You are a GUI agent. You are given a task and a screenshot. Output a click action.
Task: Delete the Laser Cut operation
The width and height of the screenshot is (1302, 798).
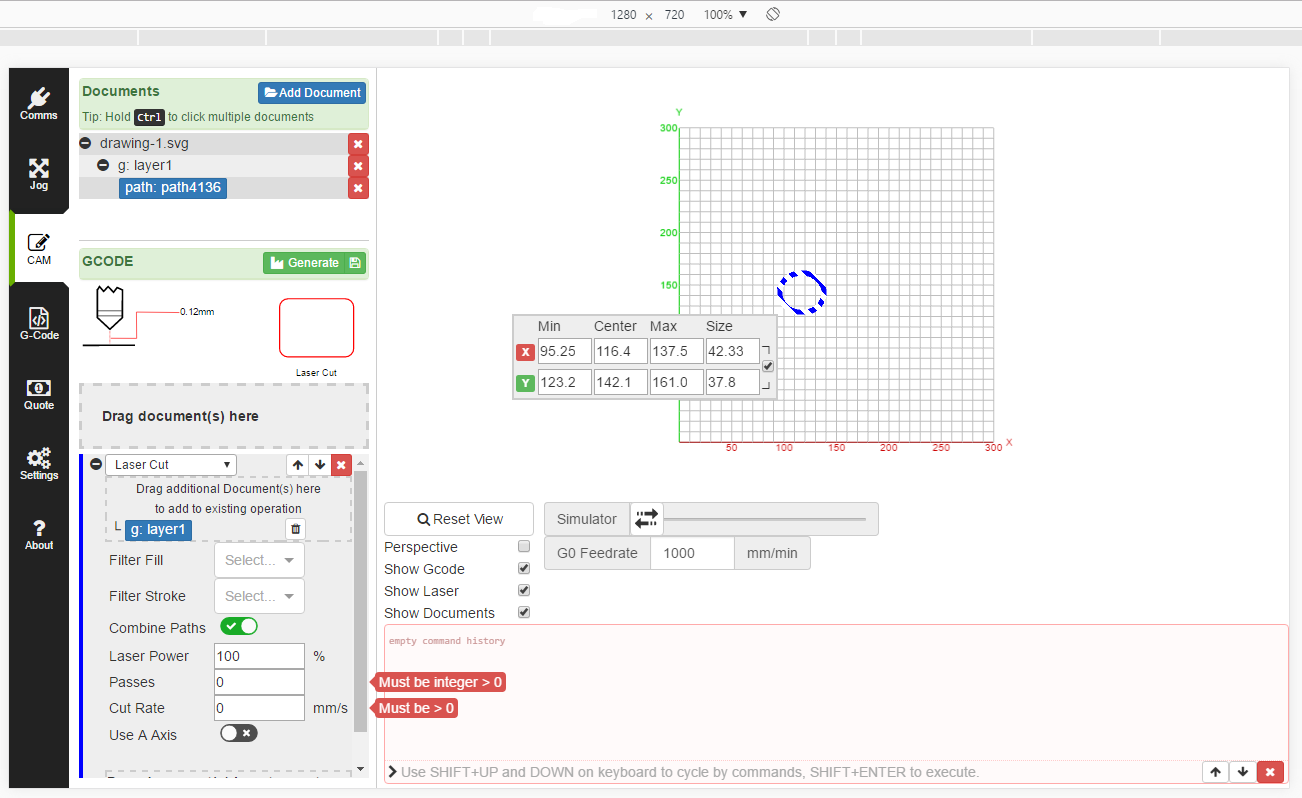(341, 465)
